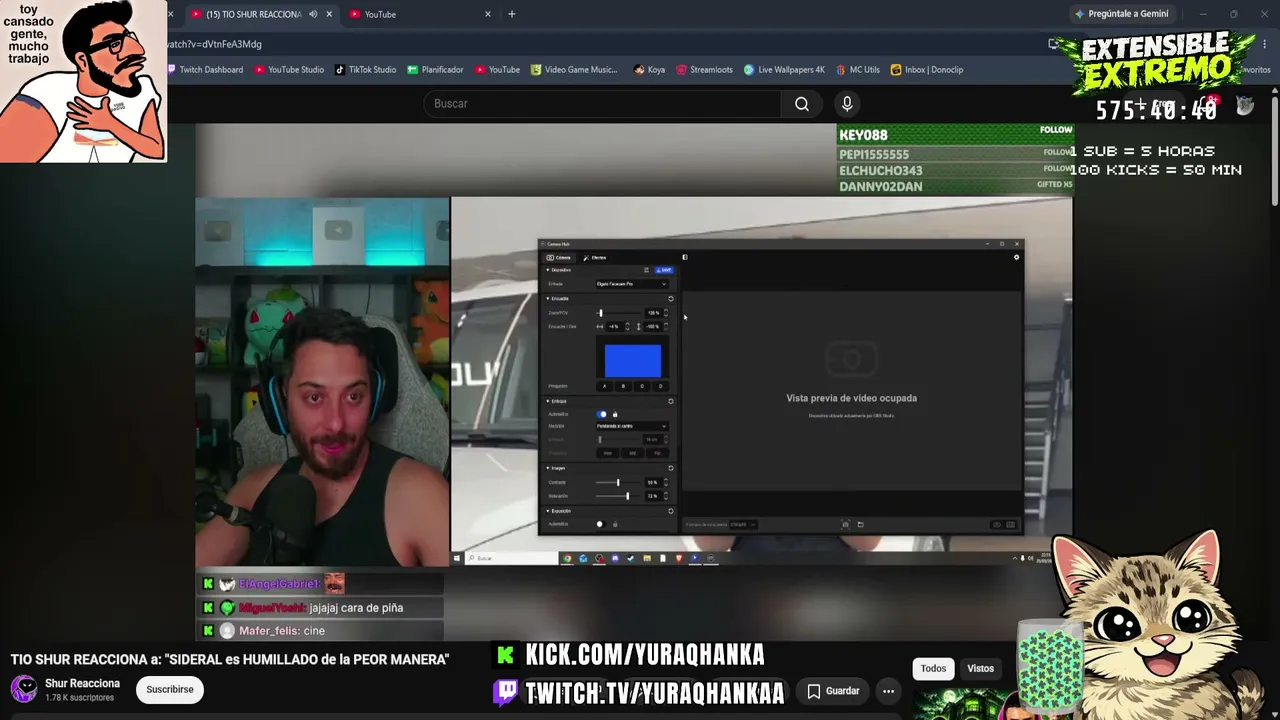1280x720 pixels.
Task: Collapse the Exposición section
Action: click(548, 511)
